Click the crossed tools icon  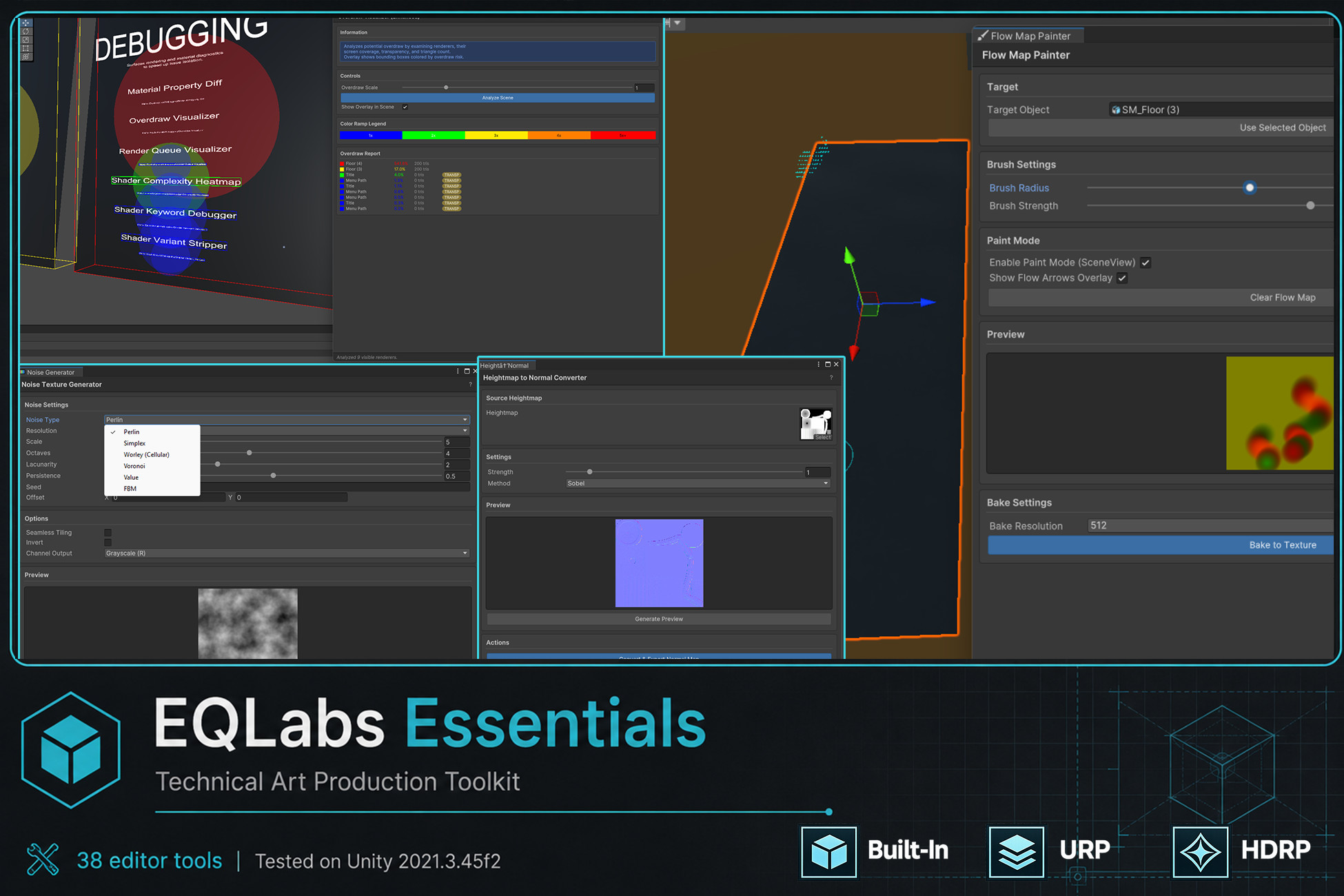43,859
